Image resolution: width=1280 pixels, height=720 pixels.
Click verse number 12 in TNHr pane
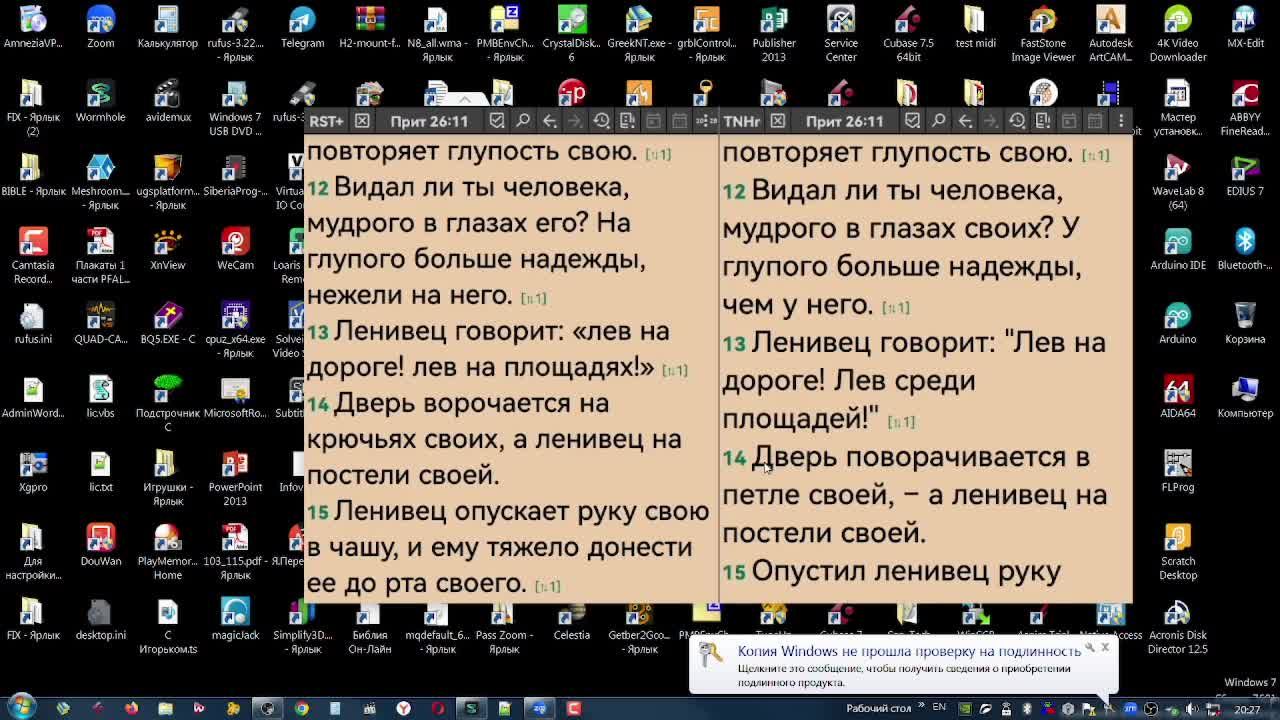click(734, 191)
